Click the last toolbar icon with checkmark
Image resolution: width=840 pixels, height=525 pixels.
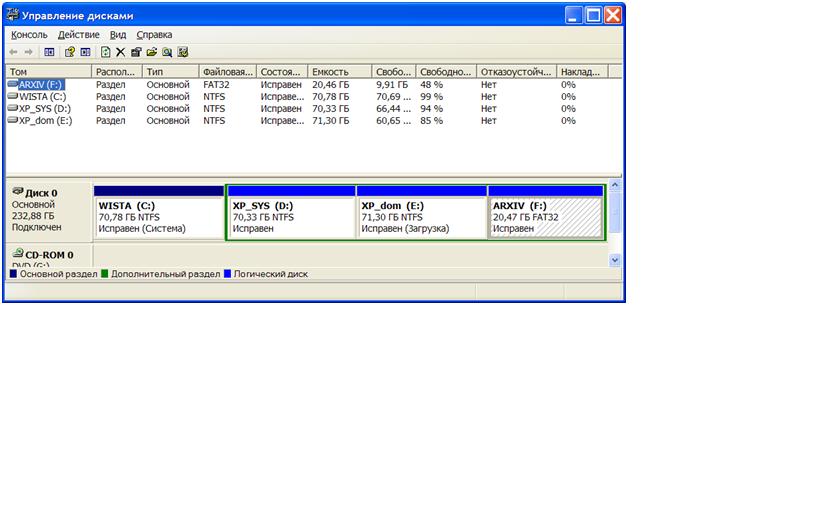(x=183, y=52)
